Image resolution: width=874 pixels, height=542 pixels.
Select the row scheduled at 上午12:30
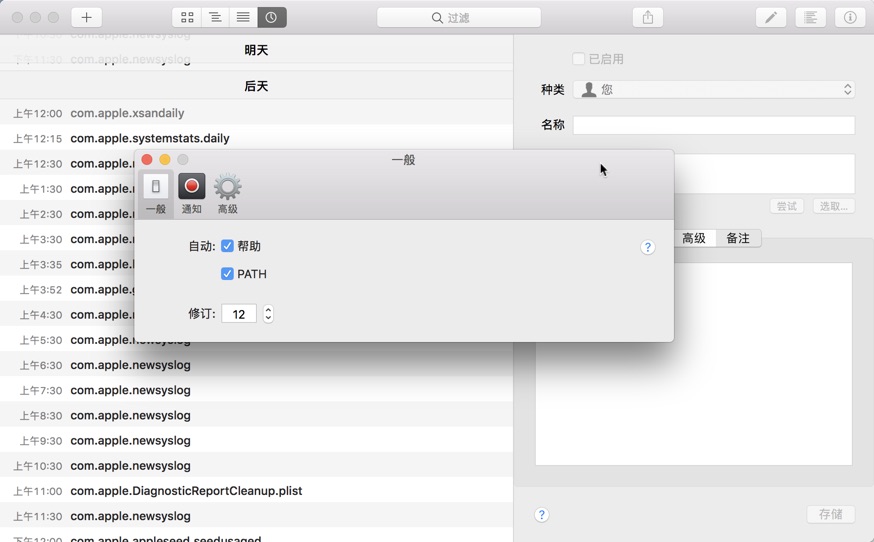tap(67, 164)
